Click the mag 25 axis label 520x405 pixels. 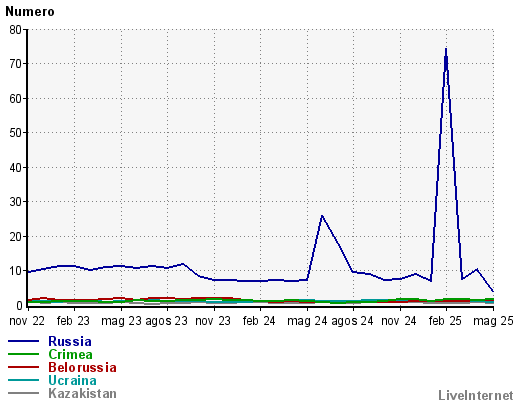click(x=493, y=321)
